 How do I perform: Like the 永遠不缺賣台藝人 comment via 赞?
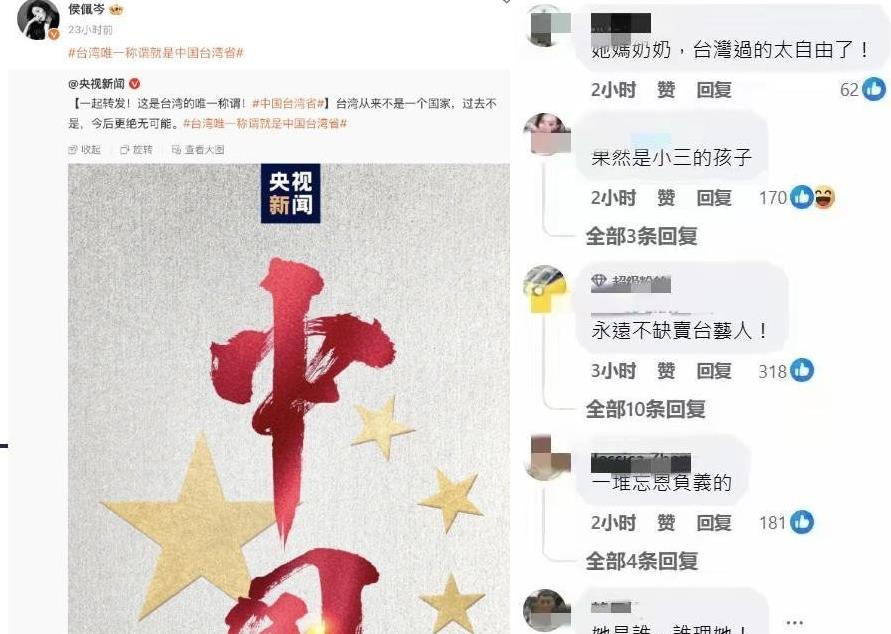pyautogui.click(x=666, y=371)
